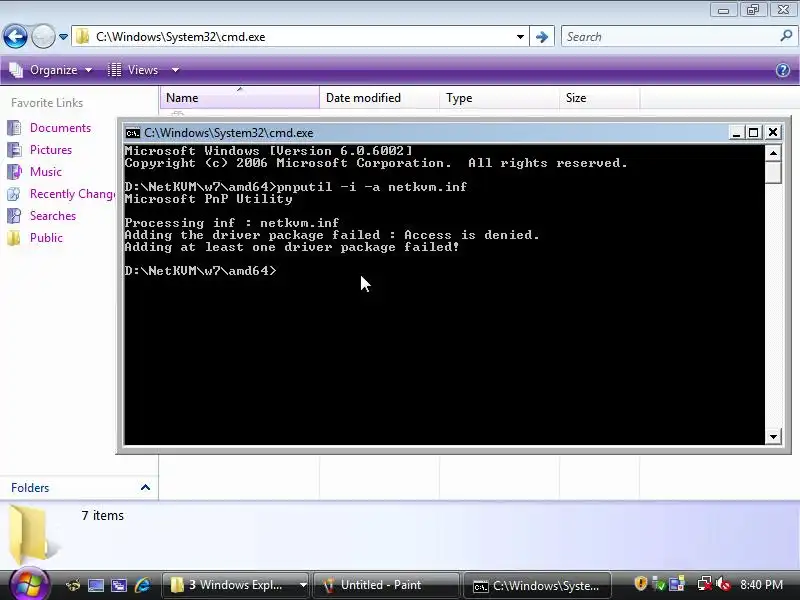
Task: Switch to Untitled - Paint taskbar button
Action: pyautogui.click(x=386, y=585)
